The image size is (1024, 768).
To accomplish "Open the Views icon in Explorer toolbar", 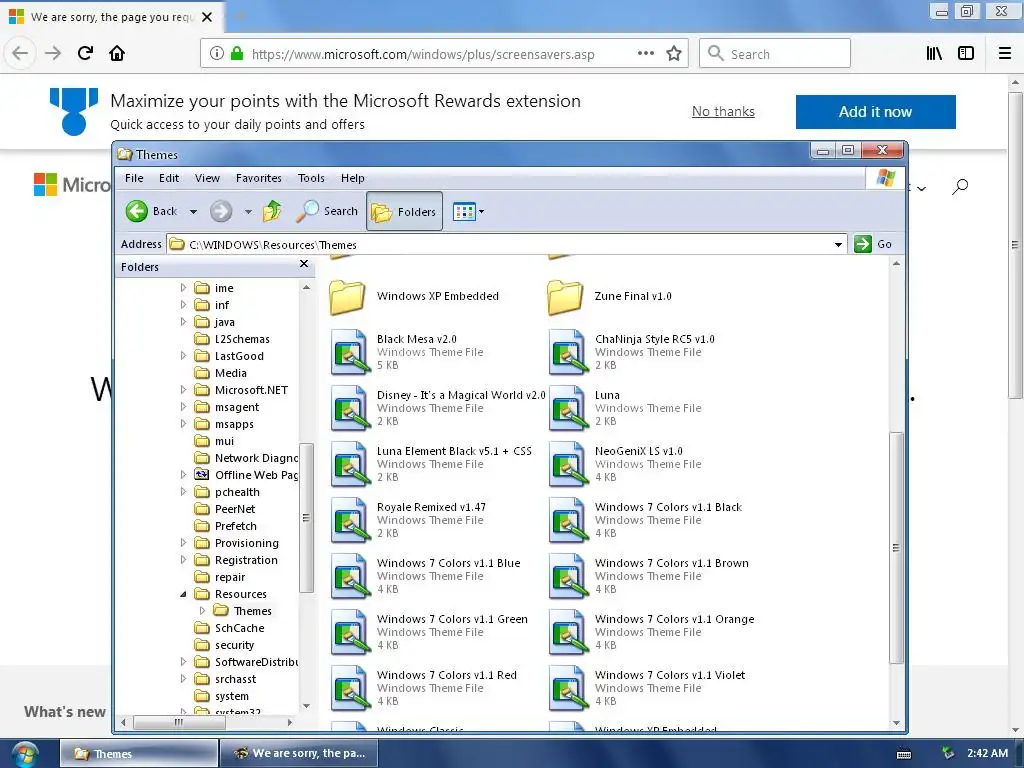I will pos(464,212).
